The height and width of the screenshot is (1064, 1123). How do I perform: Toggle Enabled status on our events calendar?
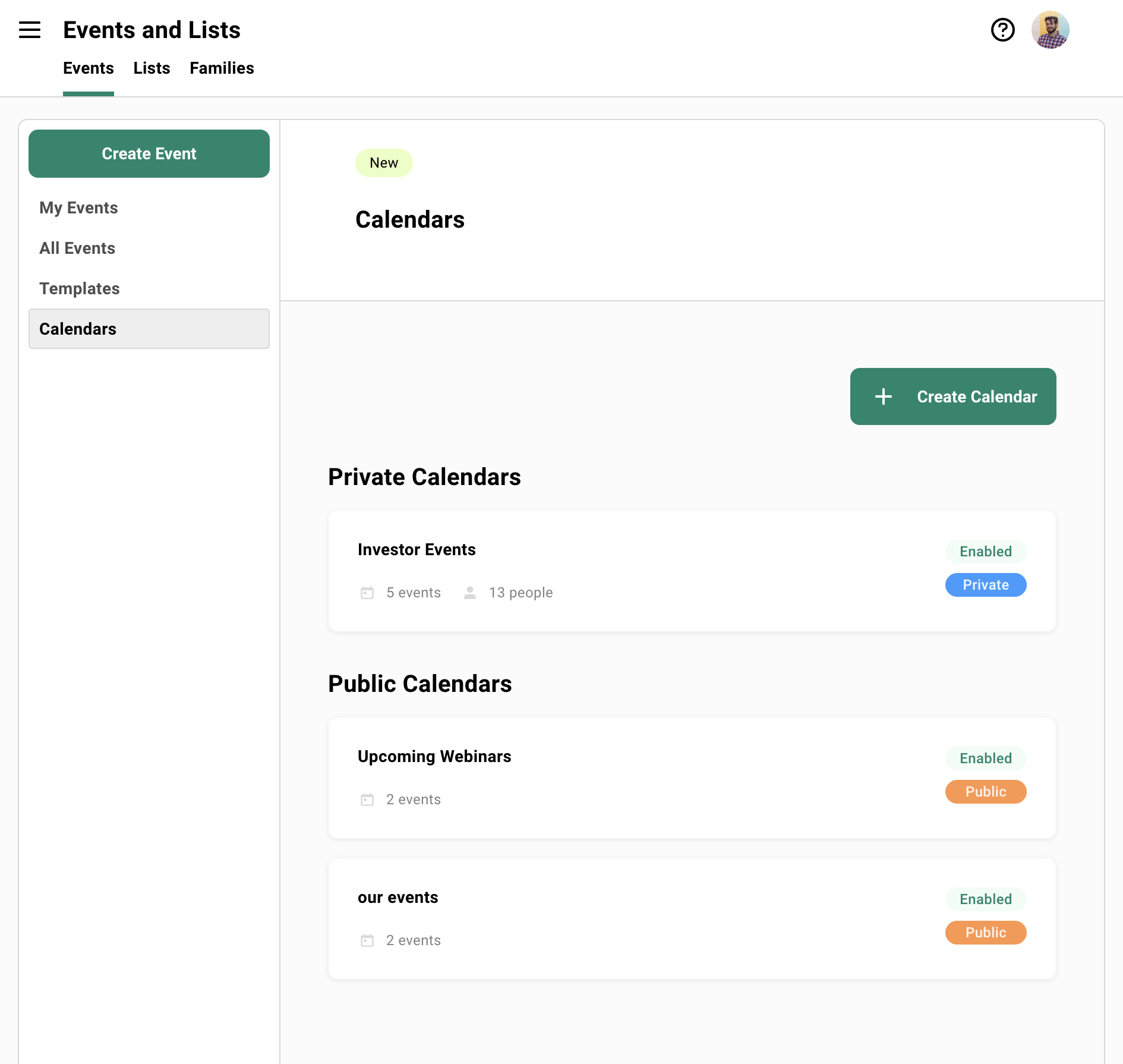985,899
